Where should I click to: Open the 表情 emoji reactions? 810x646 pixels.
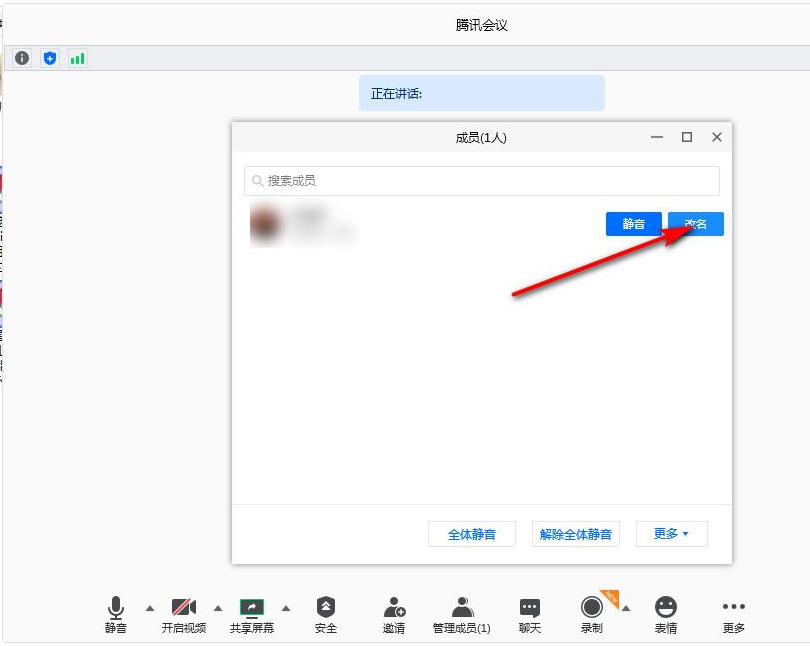pos(666,615)
